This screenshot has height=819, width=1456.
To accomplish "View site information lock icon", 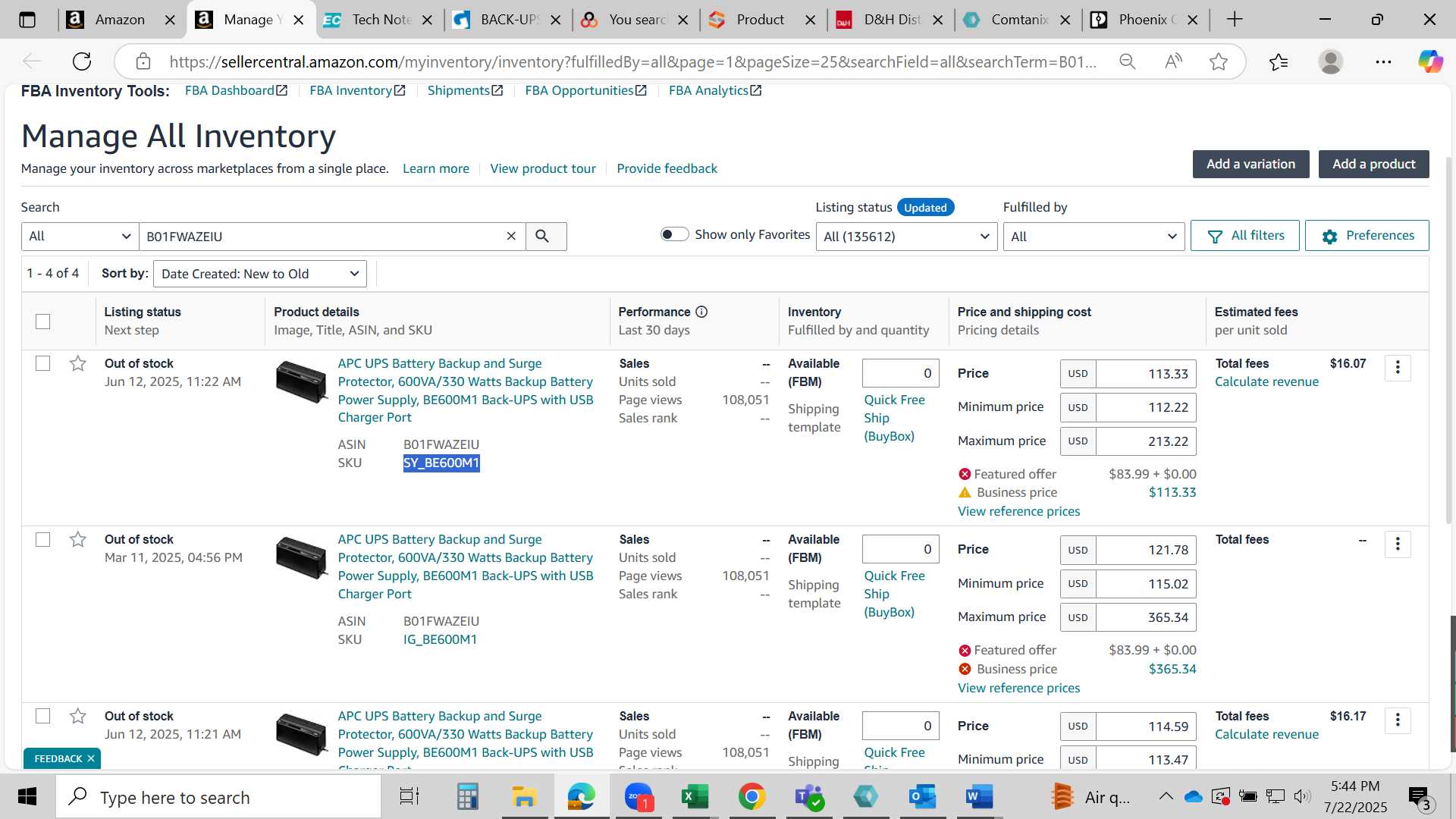I will [143, 61].
